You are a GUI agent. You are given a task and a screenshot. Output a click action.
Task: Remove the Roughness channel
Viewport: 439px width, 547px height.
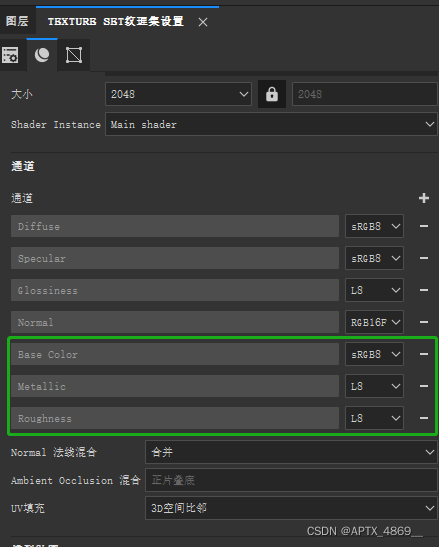point(424,418)
